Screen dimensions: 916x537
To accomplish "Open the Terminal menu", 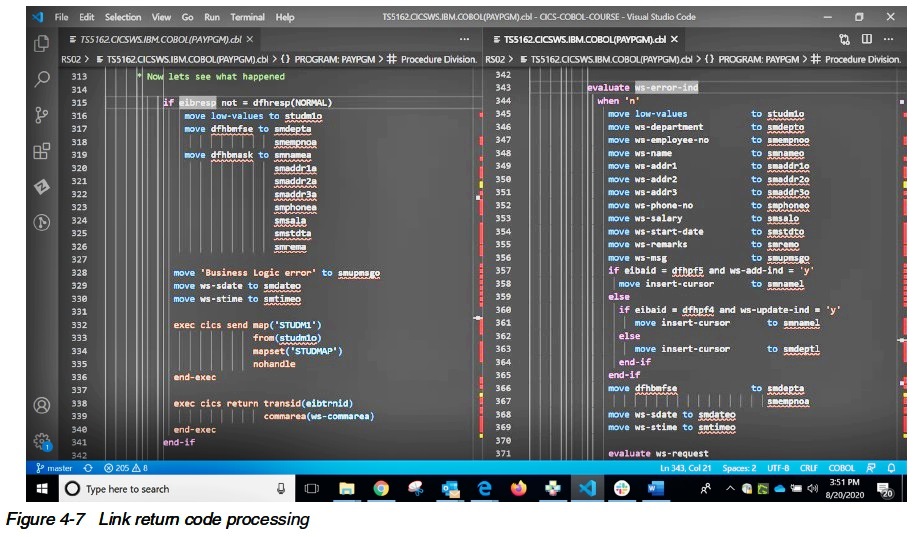I will pos(247,17).
